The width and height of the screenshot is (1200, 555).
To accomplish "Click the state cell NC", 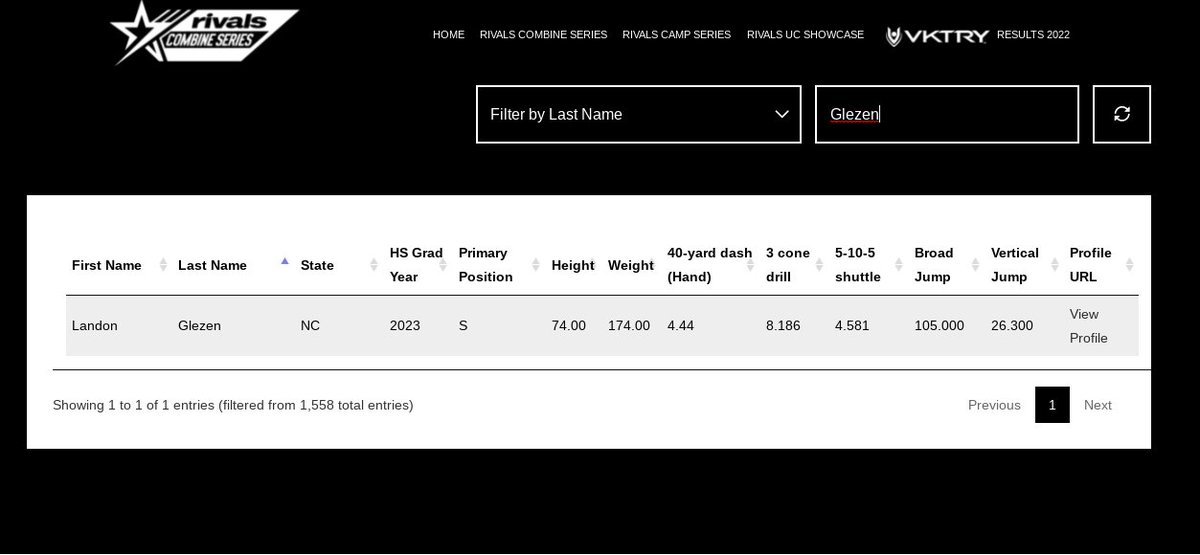I will (310, 326).
